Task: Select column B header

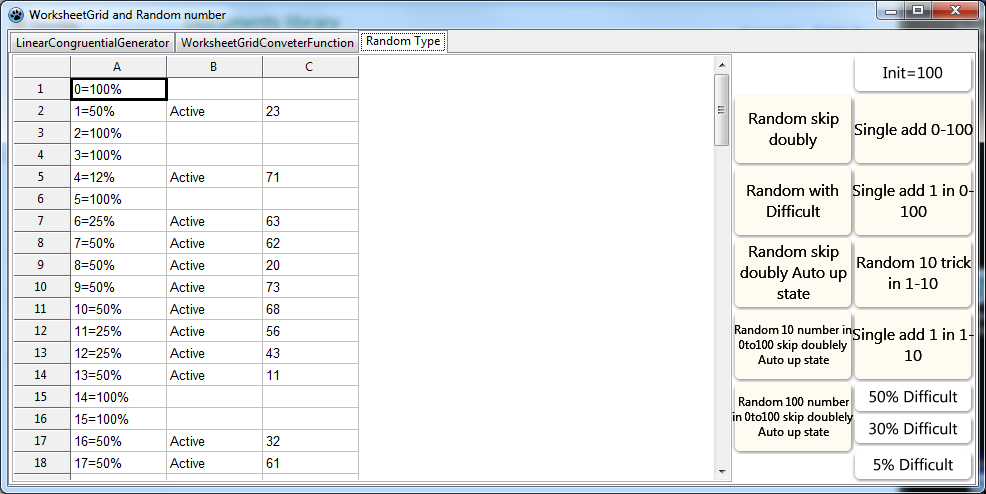Action: (x=214, y=67)
